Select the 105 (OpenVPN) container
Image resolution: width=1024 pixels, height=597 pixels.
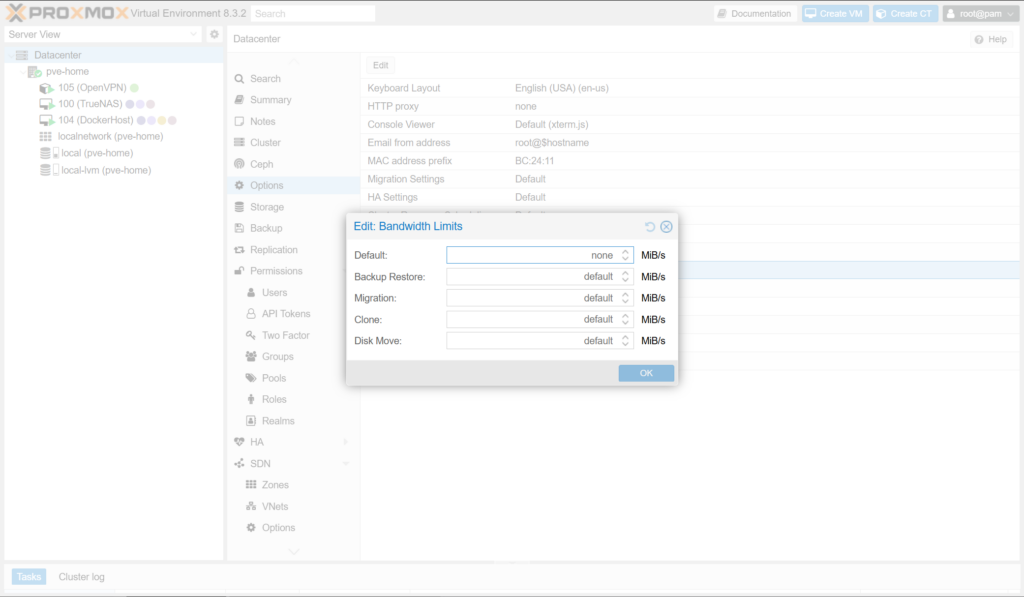pos(91,88)
